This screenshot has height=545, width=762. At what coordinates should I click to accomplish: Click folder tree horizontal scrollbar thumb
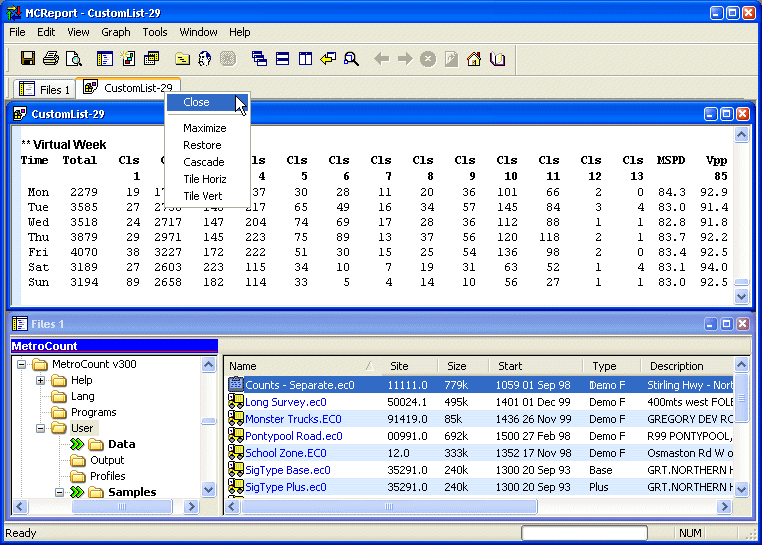(122, 507)
